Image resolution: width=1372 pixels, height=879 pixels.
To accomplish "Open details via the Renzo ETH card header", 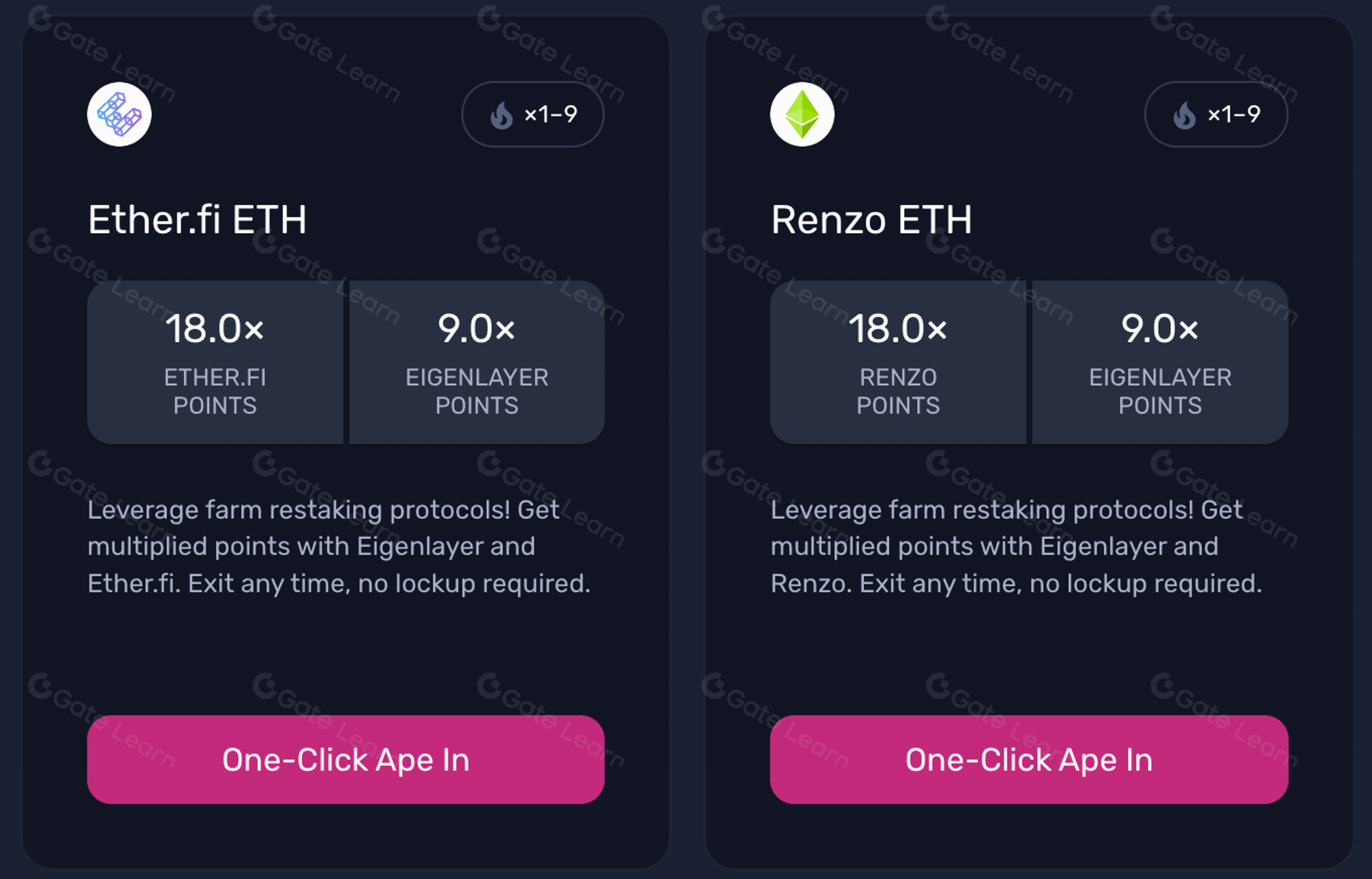I will point(872,219).
